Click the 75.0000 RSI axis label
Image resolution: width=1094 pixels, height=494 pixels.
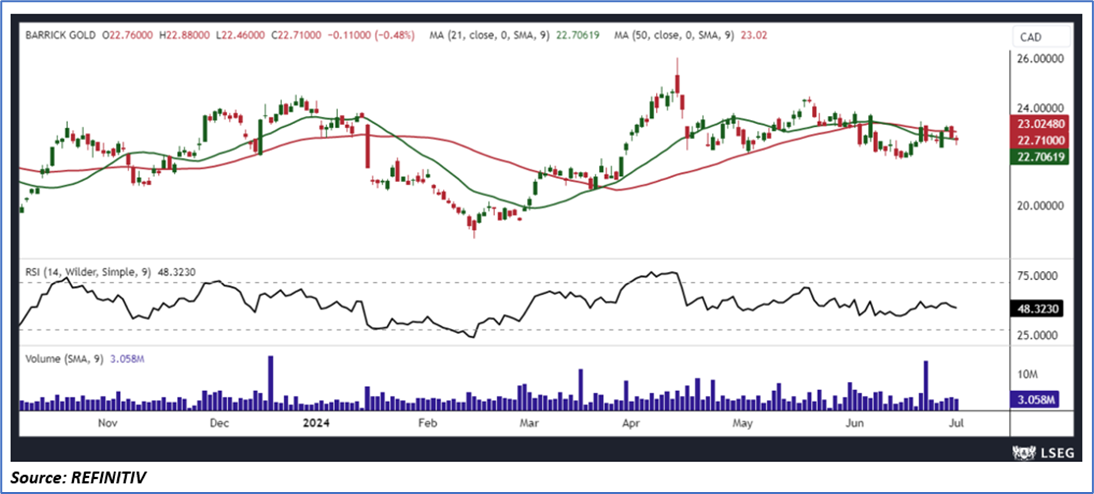click(1039, 276)
